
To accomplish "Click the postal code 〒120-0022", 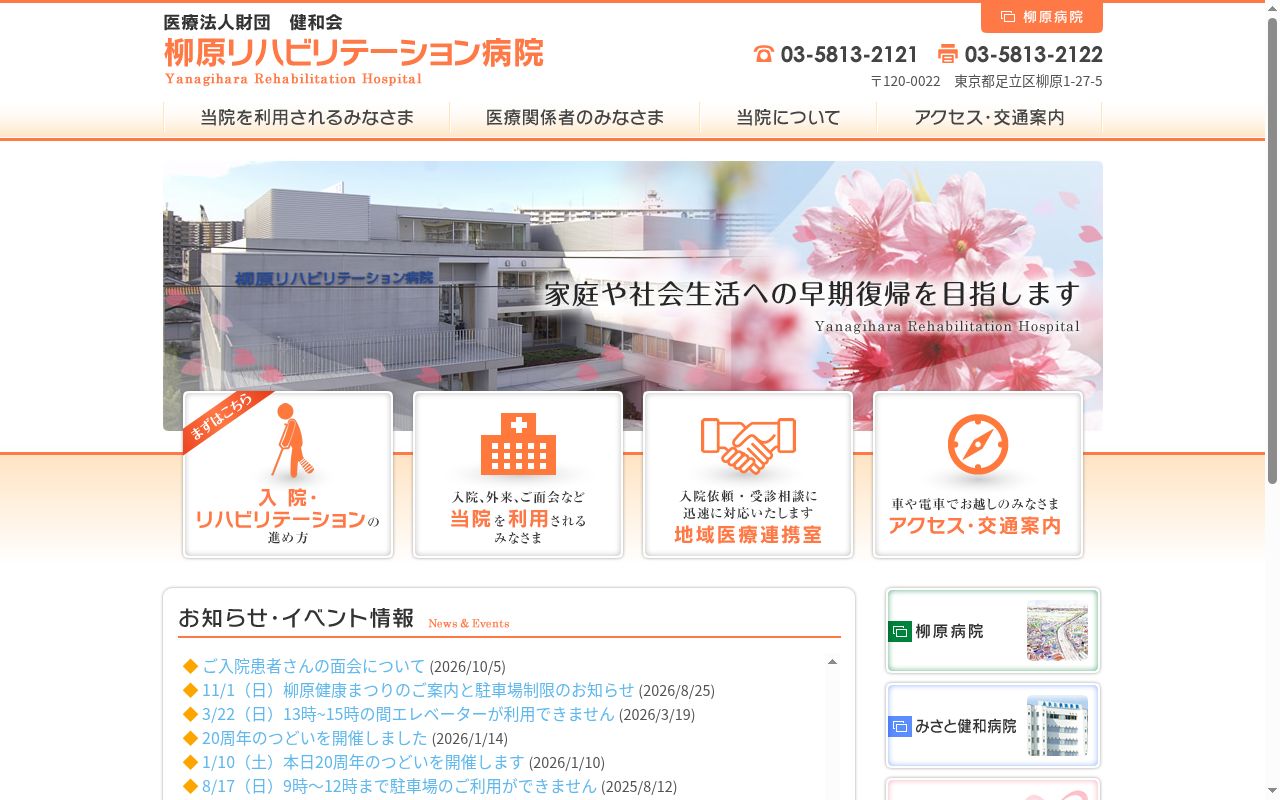I will tap(905, 81).
